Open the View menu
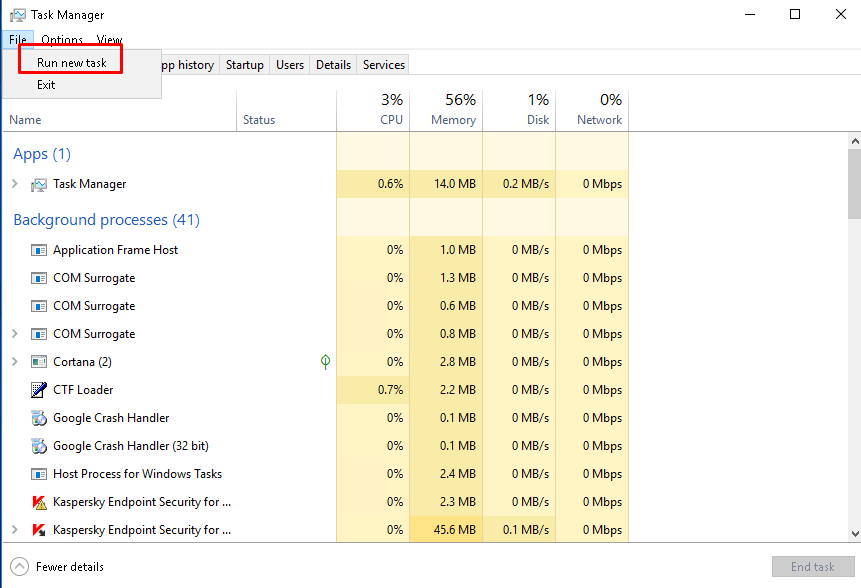Screen dimensions: 861x588 coord(109,40)
